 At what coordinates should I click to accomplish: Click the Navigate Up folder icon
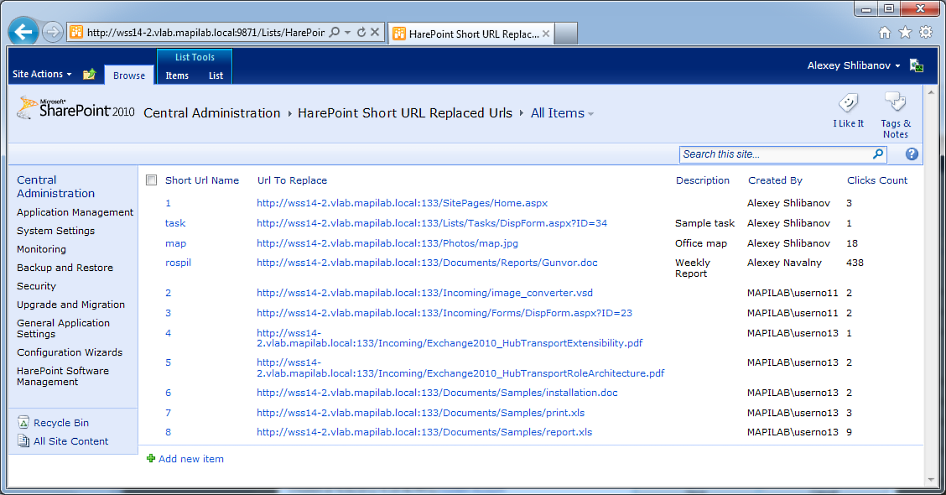tap(89, 74)
